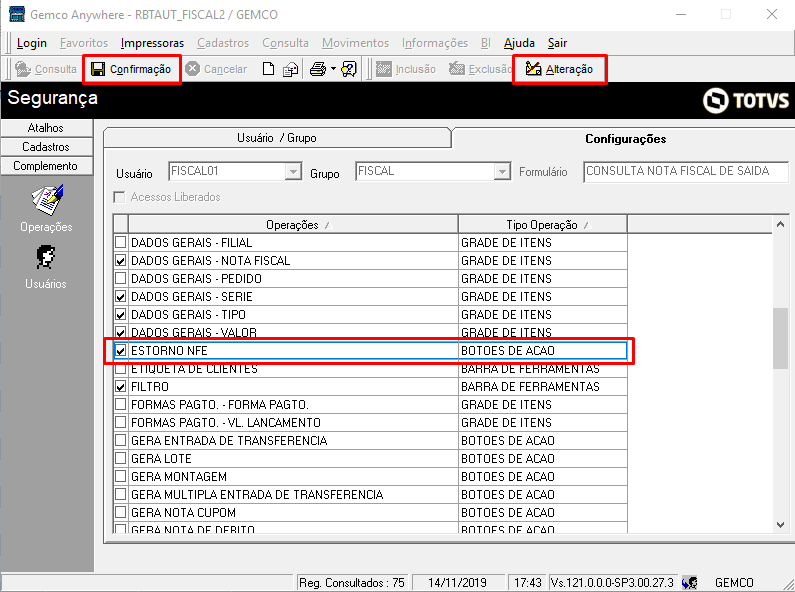The height and width of the screenshot is (592, 795).
Task: Open the printer dropdown arrow
Action: tap(333, 68)
